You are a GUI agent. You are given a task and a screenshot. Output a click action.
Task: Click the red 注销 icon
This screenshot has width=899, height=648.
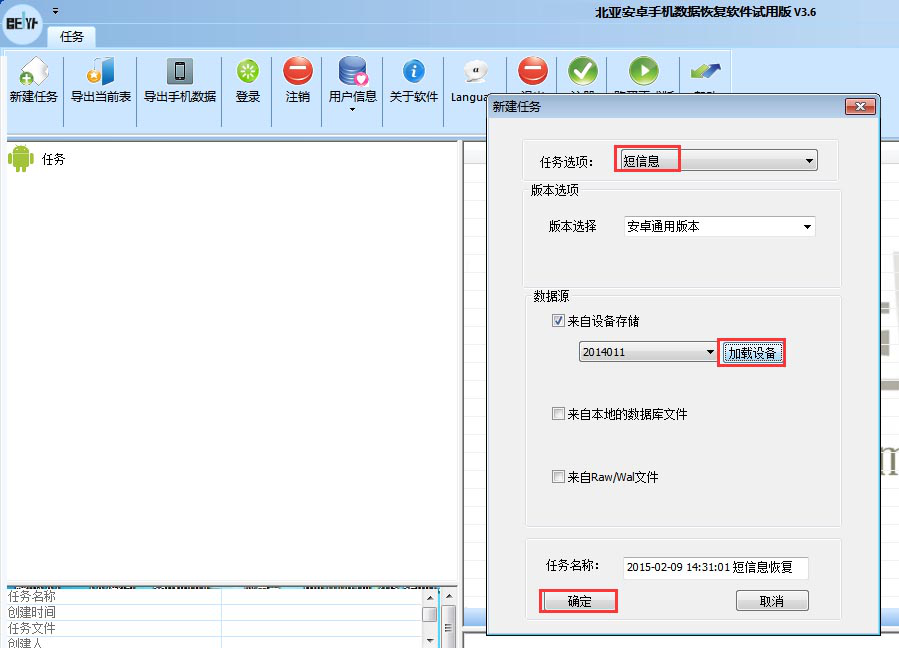click(298, 71)
